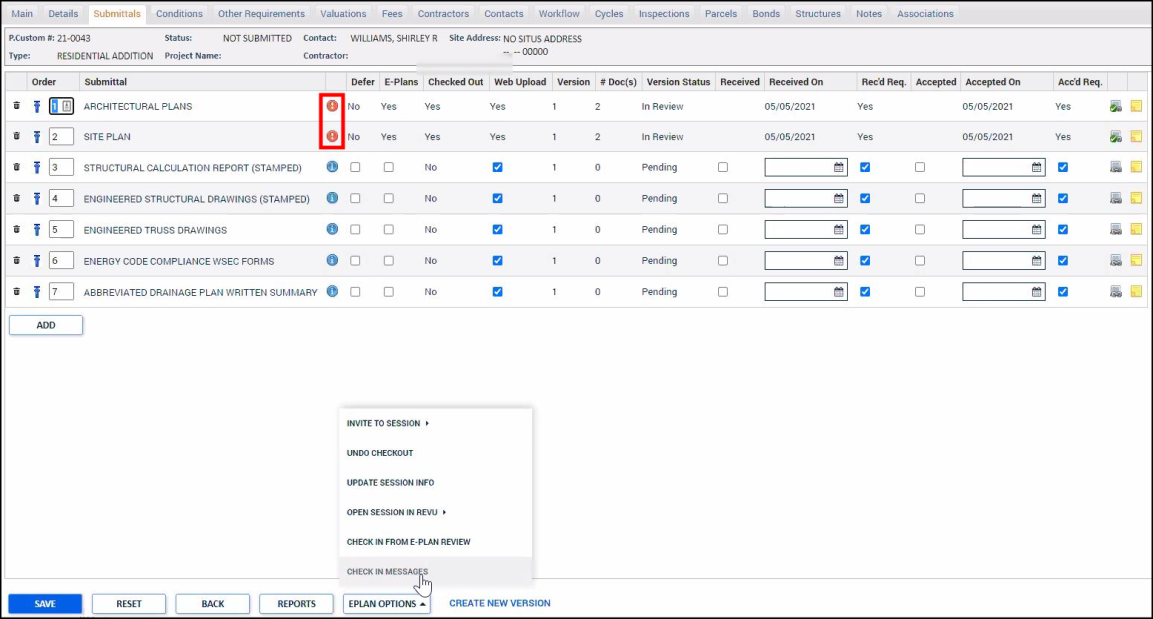Click the Received On date field for ENGINEERED TRUSS DRAWINGS
Screen dimensions: 1153x619
(800, 229)
